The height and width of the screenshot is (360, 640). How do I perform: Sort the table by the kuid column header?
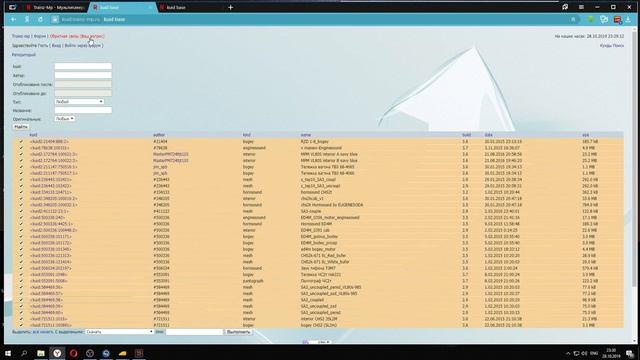(33, 135)
